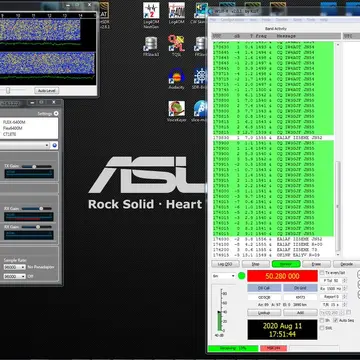Open the Configurations menu
This screenshot has height=360, width=360.
pyautogui.click(x=233, y=20)
